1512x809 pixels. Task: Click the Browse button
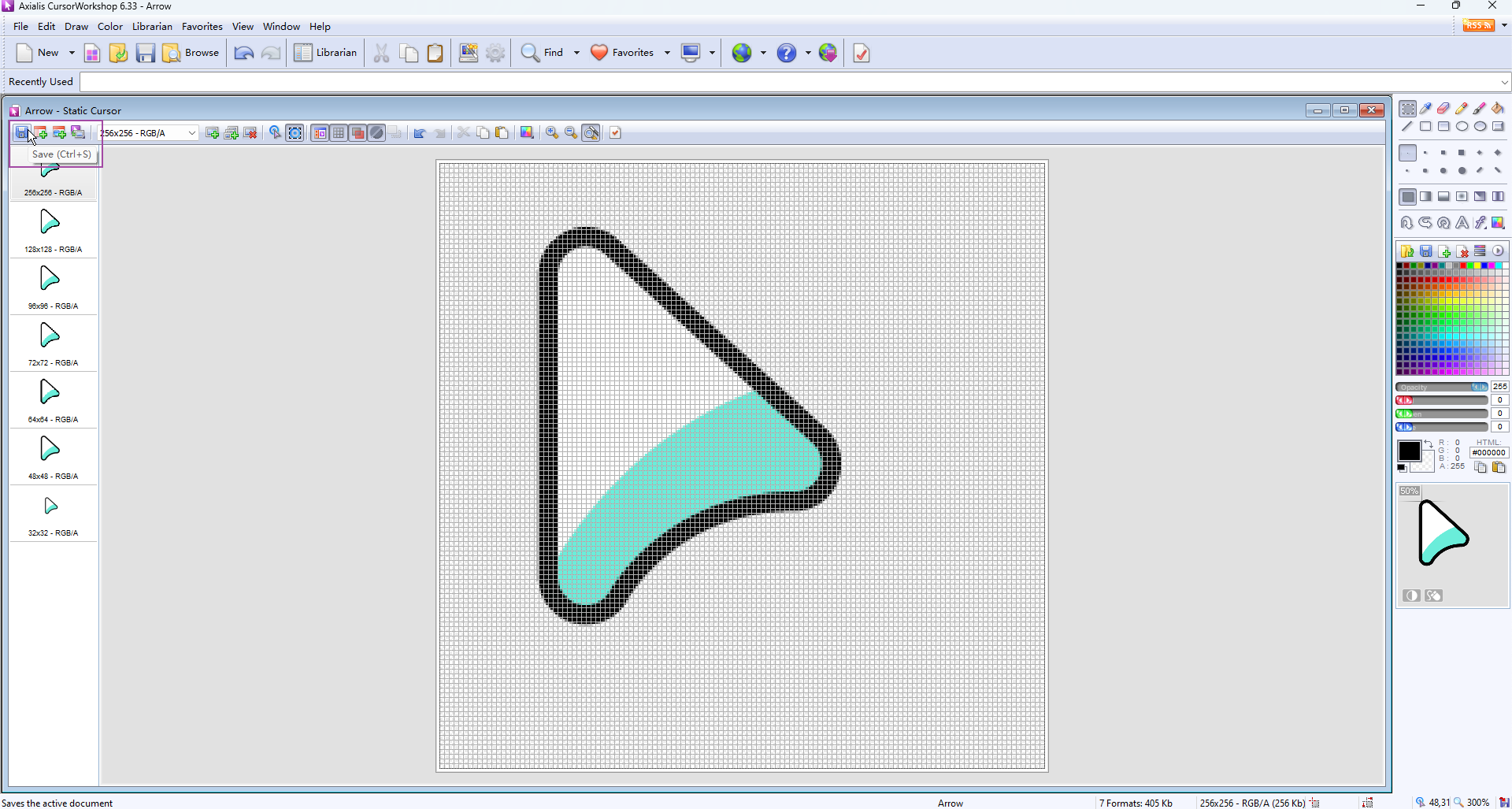click(x=191, y=53)
